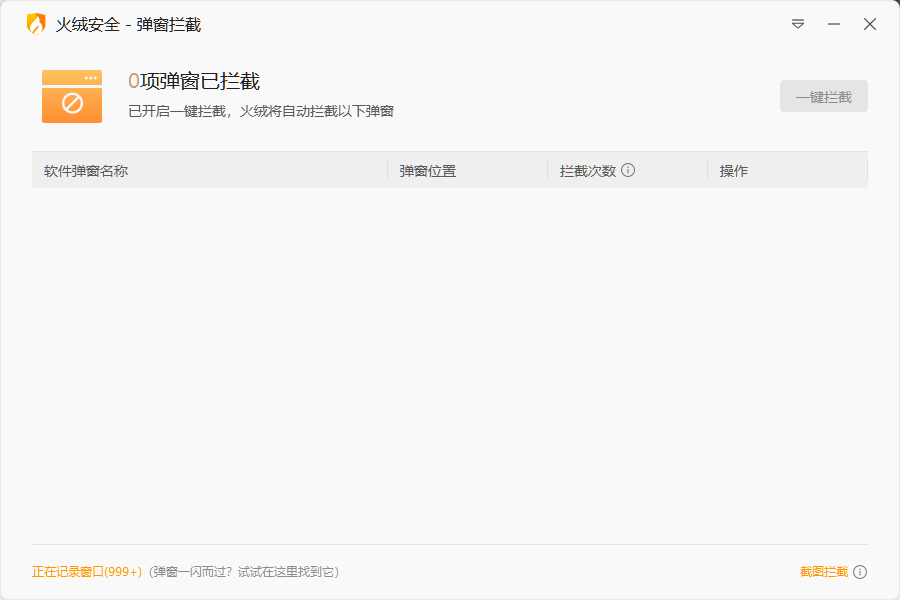
Task: Click the orange popup-block window icon
Action: [x=72, y=97]
